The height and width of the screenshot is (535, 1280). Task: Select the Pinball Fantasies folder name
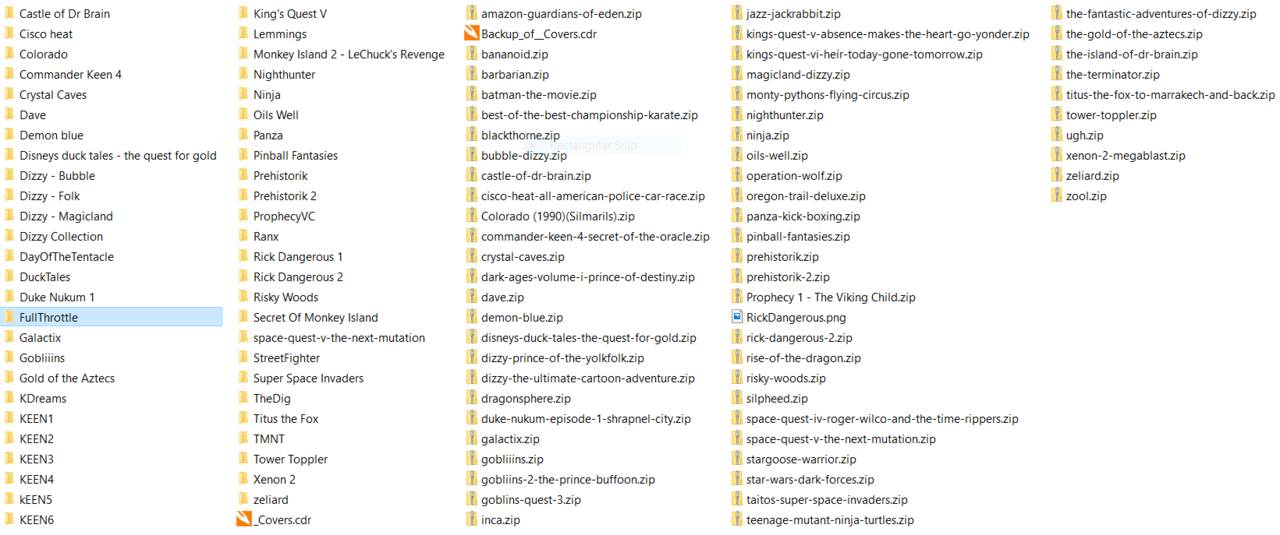coord(295,155)
